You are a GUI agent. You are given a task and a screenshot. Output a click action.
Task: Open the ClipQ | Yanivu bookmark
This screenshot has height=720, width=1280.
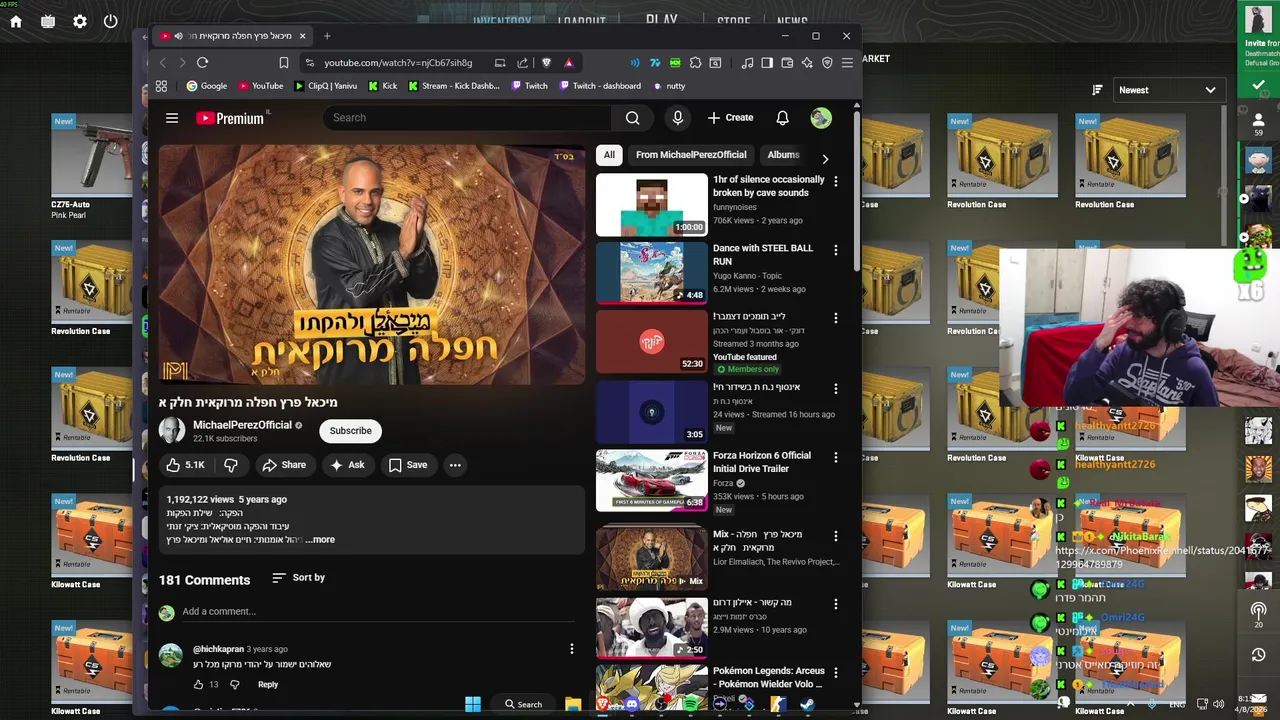click(326, 86)
